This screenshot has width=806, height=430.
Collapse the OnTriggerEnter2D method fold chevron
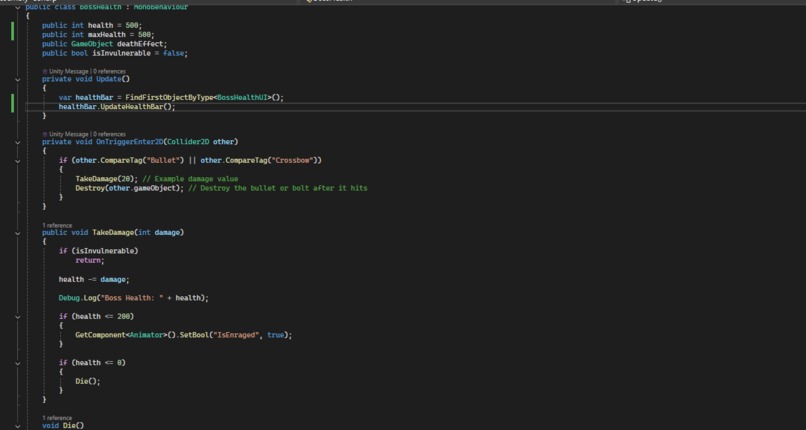click(18, 142)
